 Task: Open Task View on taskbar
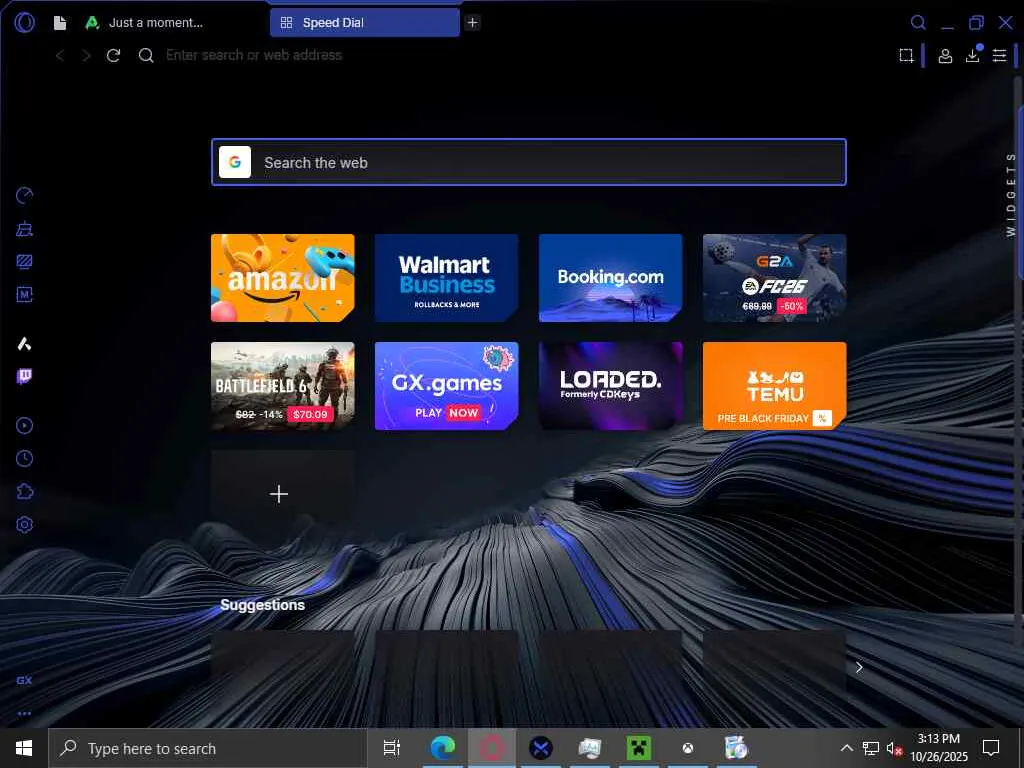(392, 748)
